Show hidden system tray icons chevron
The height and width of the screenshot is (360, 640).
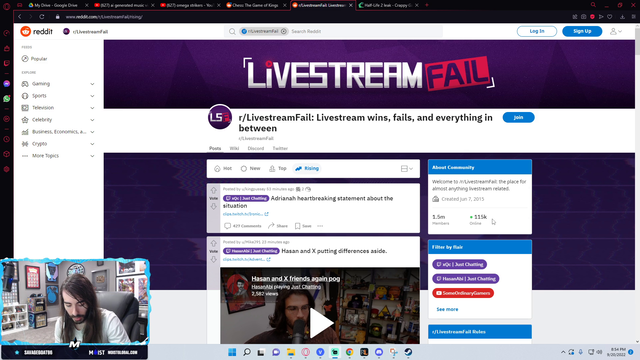563,352
